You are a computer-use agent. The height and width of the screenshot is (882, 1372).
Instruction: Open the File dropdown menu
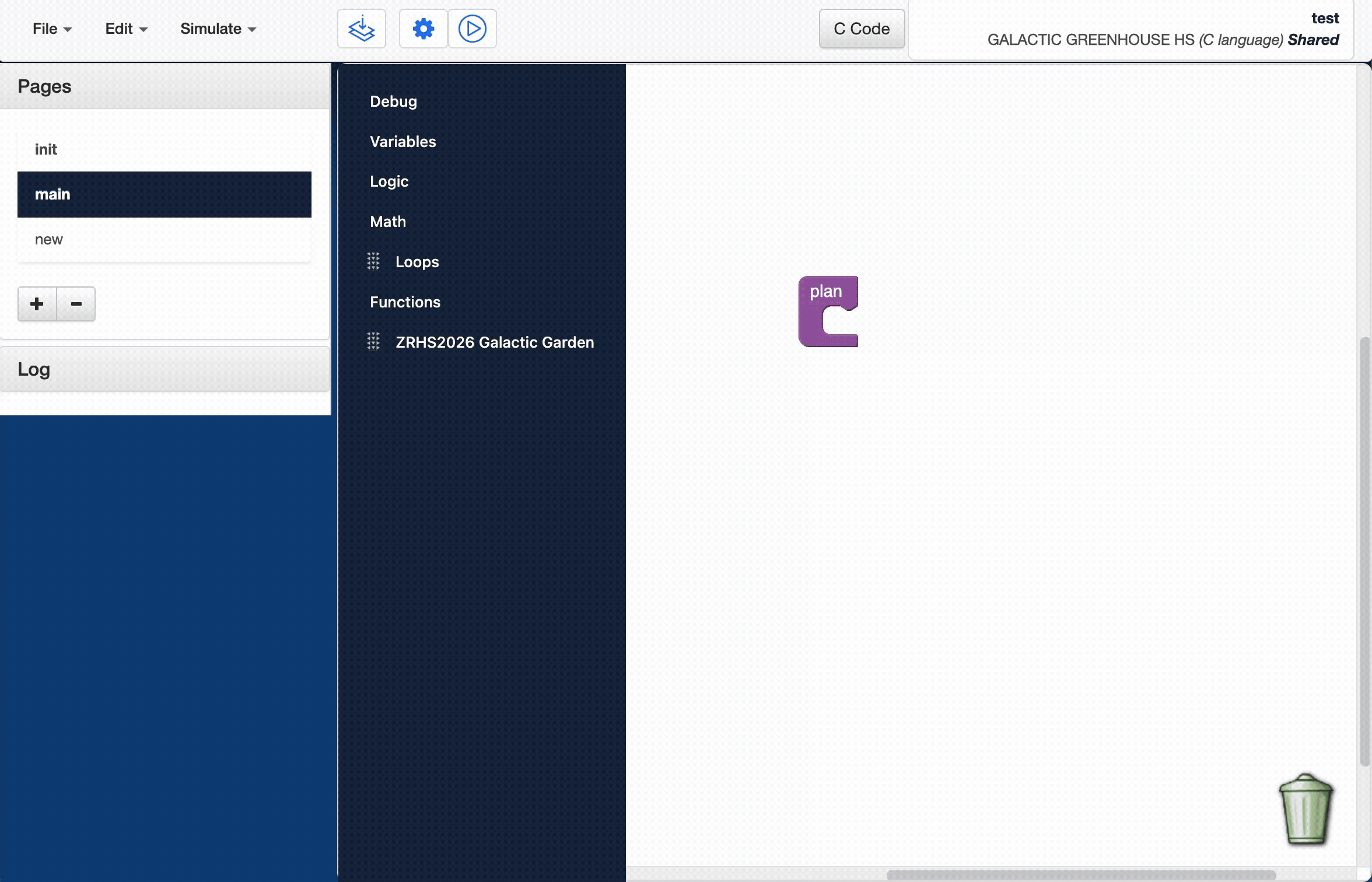[x=51, y=29]
